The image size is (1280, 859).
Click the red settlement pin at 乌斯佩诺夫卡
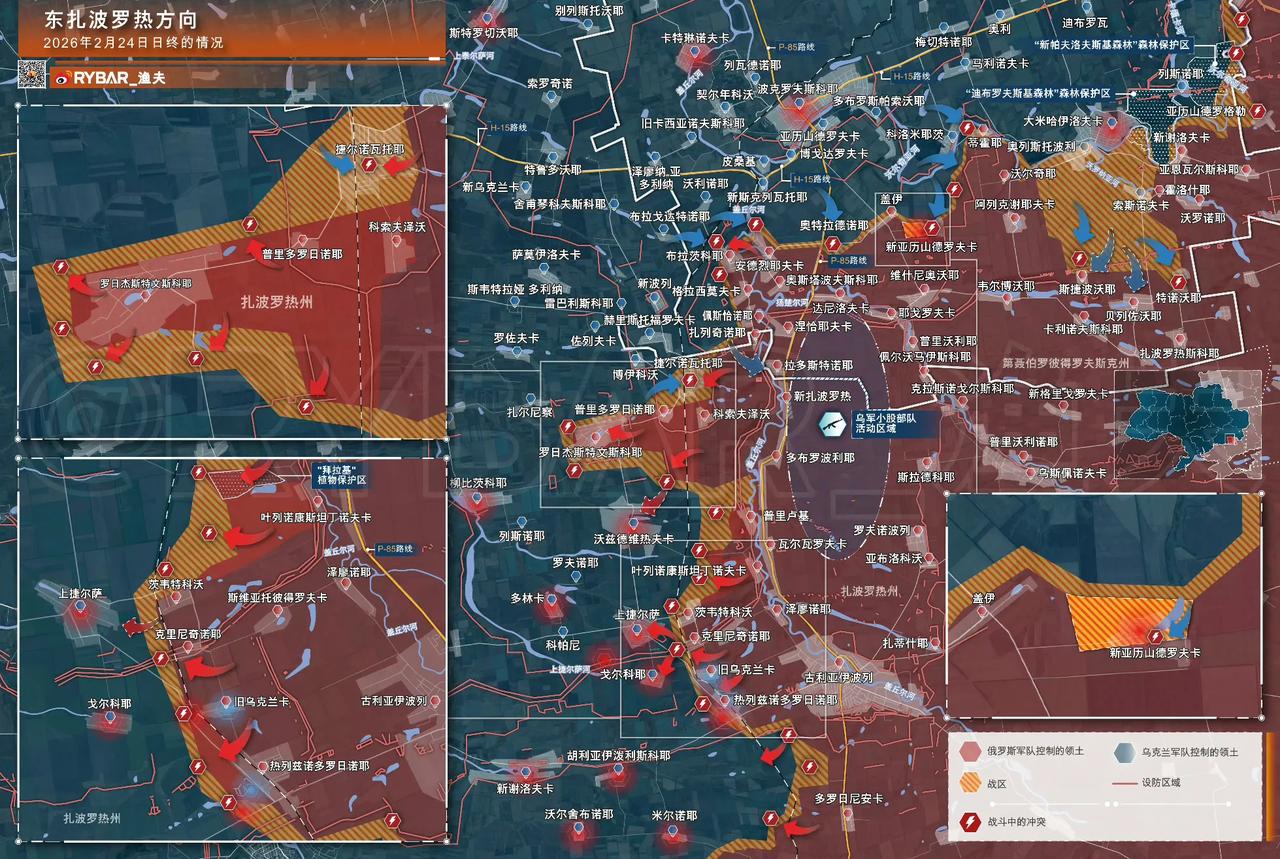click(1028, 473)
